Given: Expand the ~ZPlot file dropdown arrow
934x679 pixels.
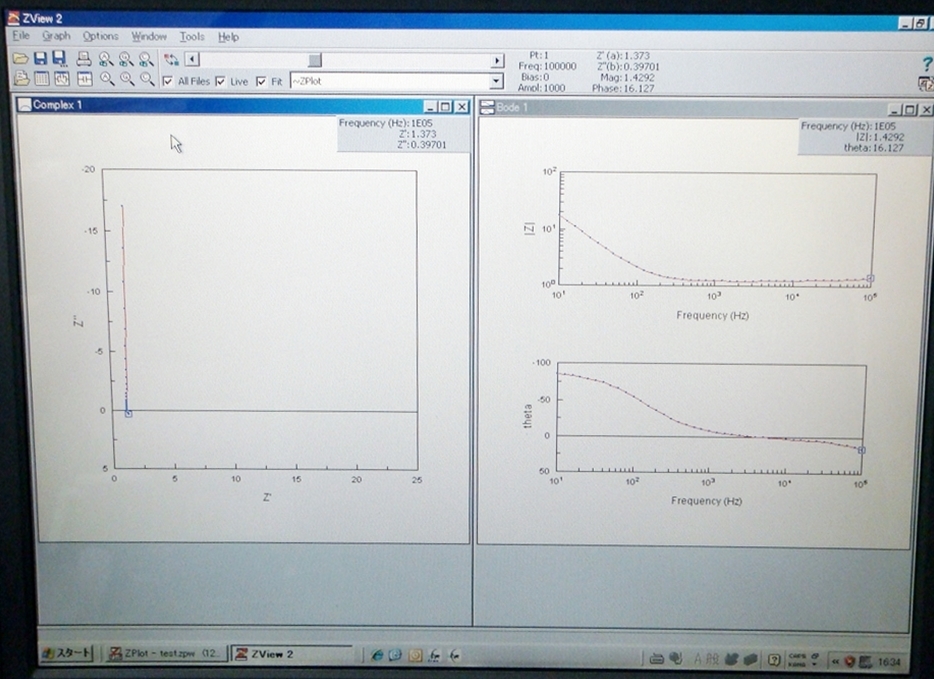Looking at the screenshot, I should pos(496,81).
